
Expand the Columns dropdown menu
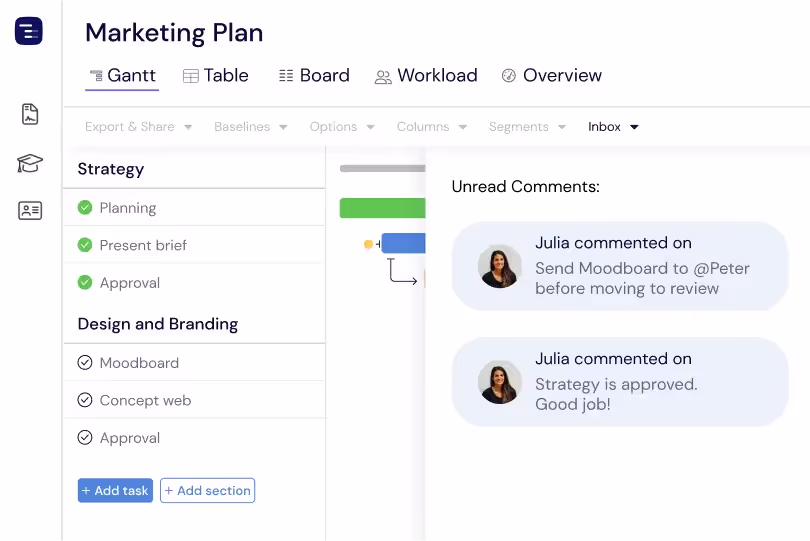pyautogui.click(x=432, y=127)
